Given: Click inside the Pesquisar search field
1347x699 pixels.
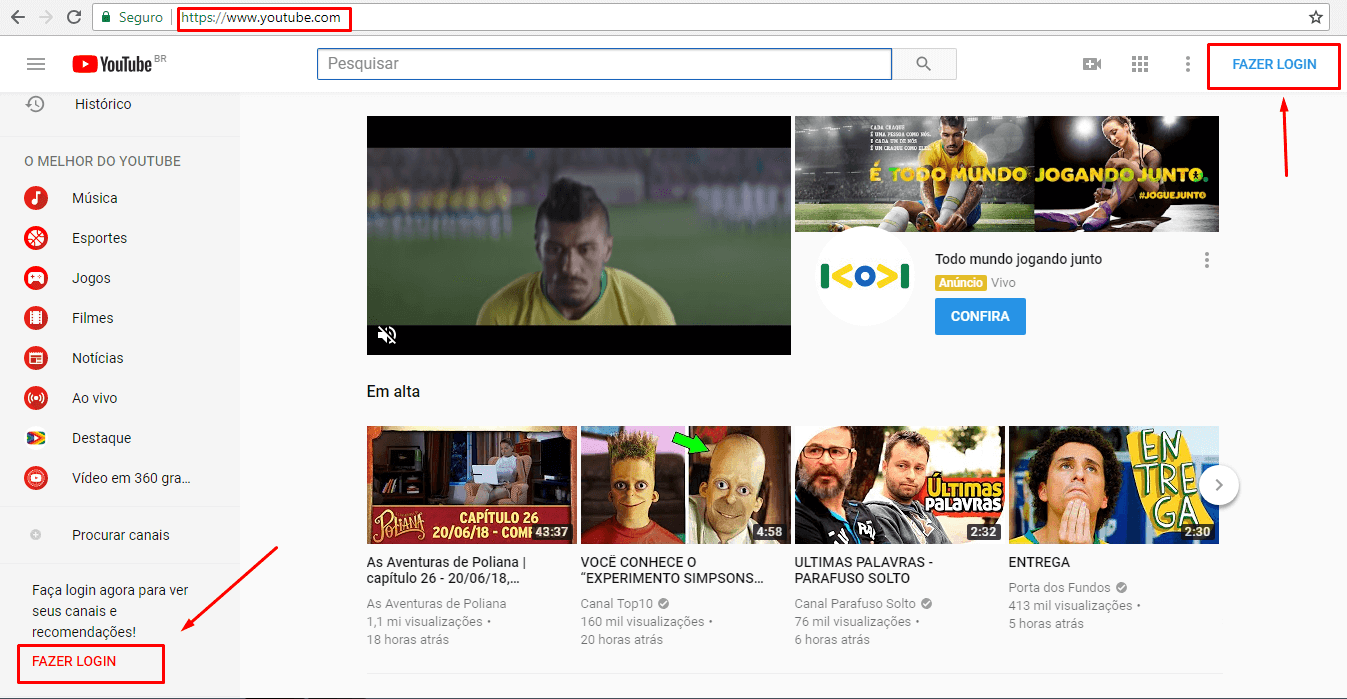Looking at the screenshot, I should click(x=603, y=63).
